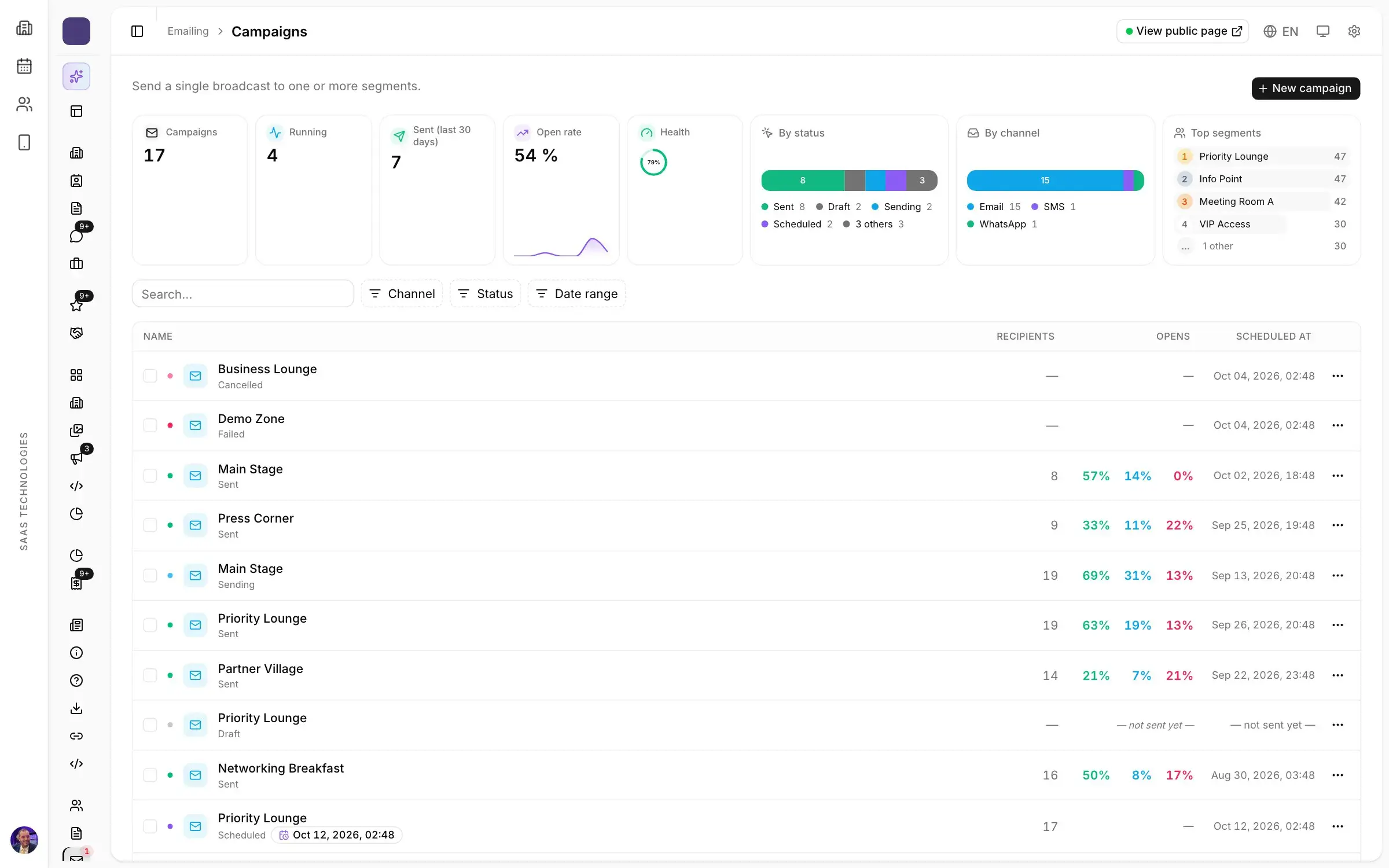Open the settings gear icon
The width and height of the screenshot is (1389, 868).
pos(1354,31)
